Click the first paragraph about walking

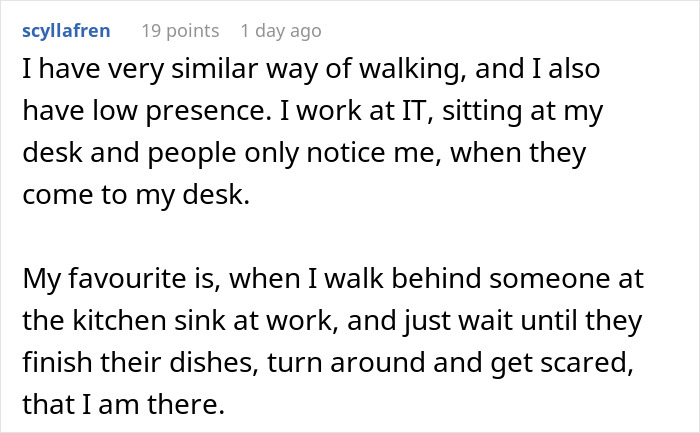[312, 132]
